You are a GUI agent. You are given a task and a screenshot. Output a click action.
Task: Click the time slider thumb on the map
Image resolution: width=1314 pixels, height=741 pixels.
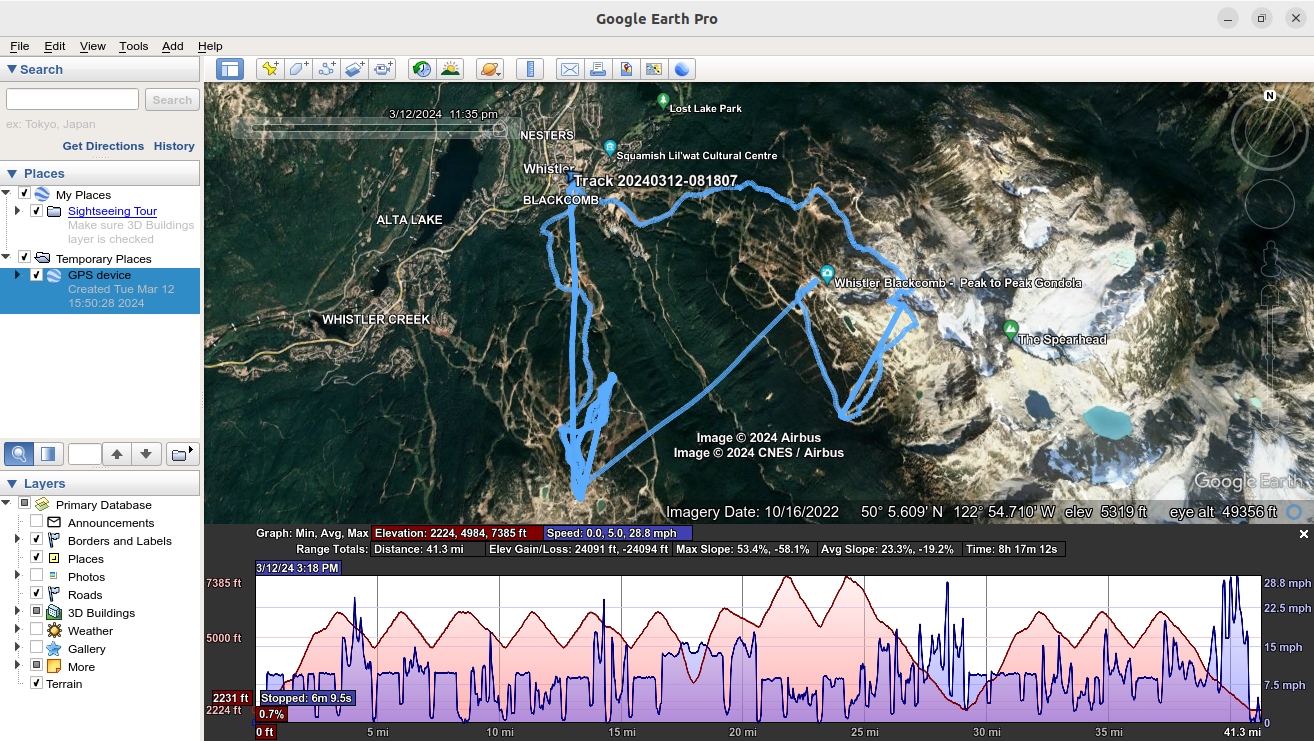point(499,129)
